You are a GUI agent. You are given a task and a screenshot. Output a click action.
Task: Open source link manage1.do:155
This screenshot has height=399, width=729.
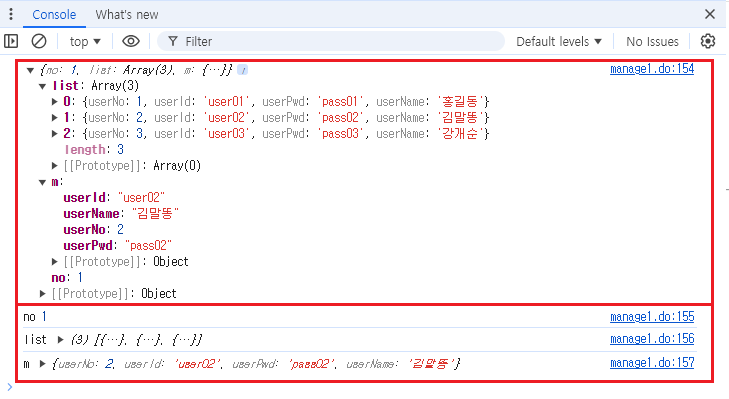(x=652, y=317)
